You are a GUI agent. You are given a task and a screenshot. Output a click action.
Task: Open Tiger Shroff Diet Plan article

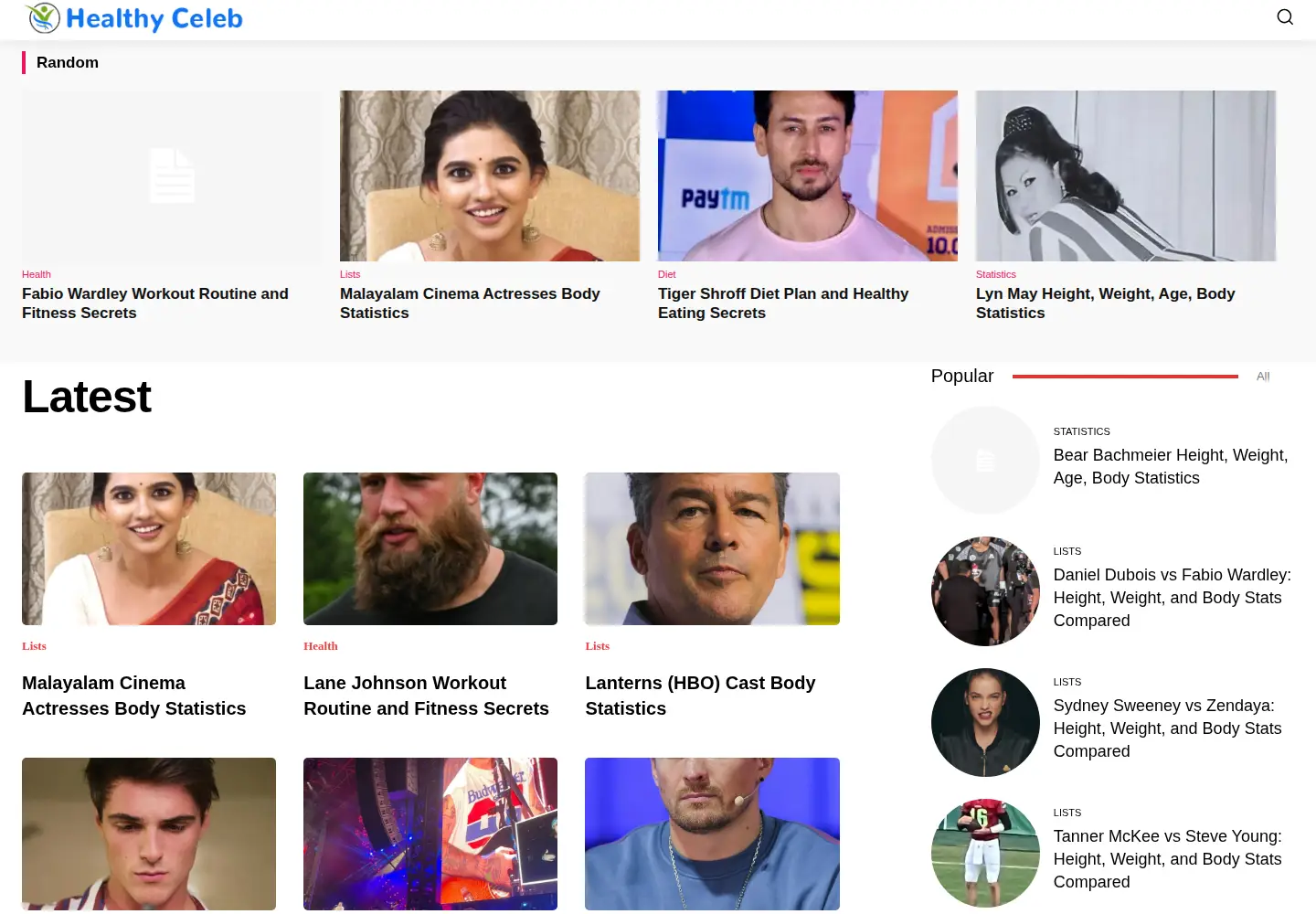click(783, 303)
